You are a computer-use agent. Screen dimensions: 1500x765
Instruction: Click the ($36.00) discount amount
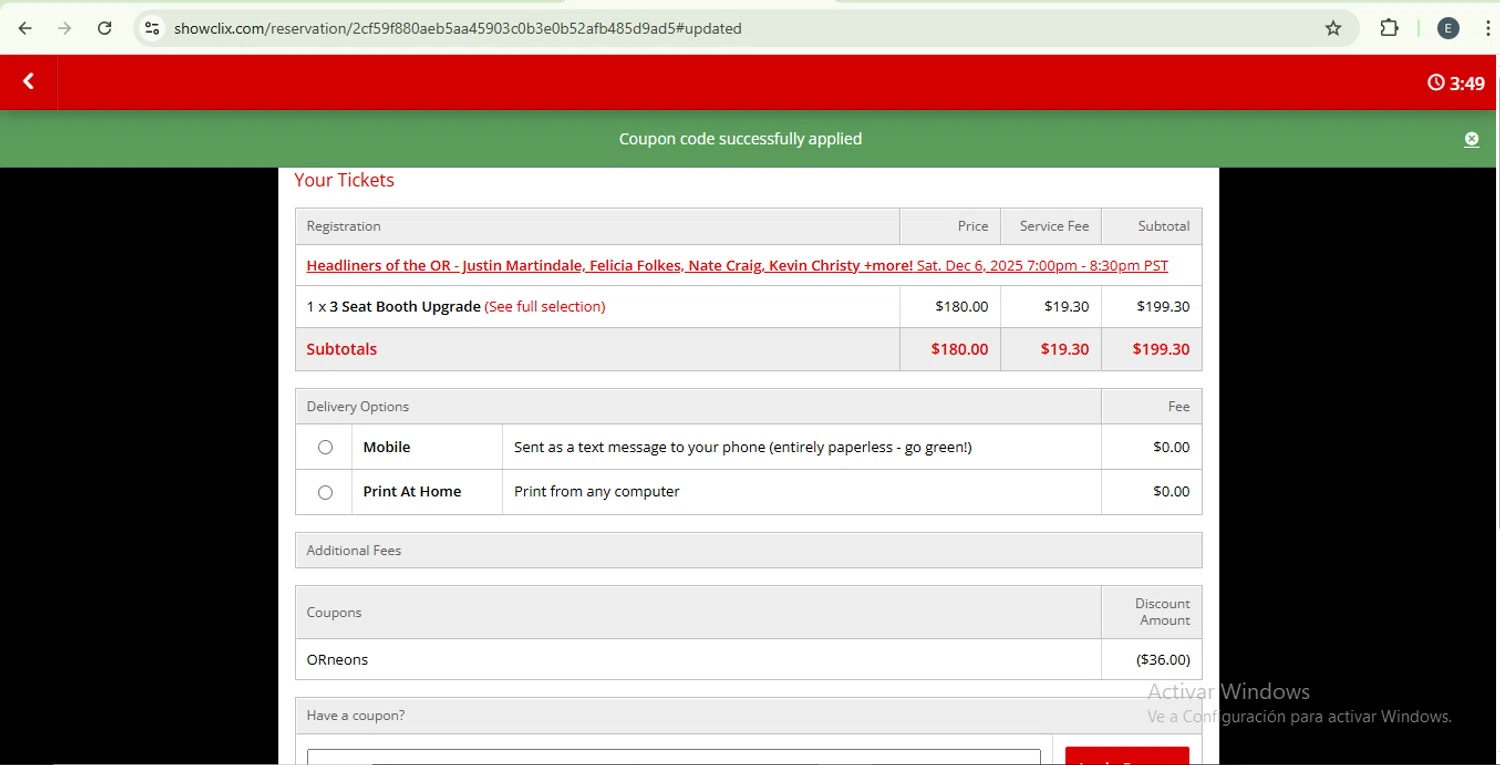1163,660
